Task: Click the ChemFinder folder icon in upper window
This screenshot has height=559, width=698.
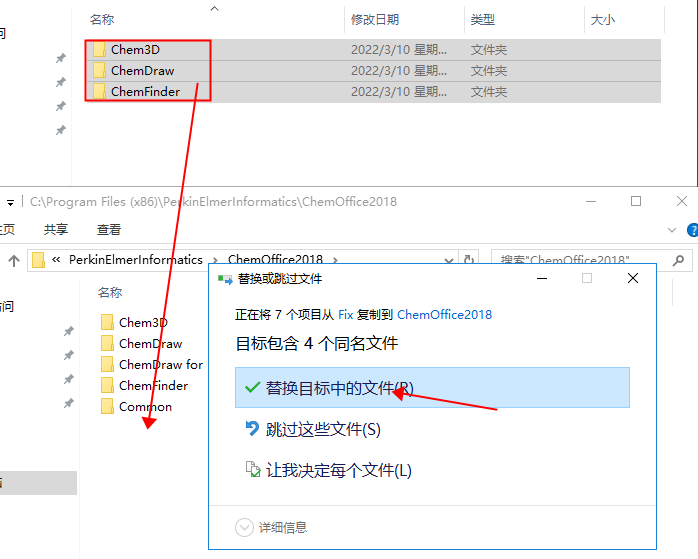Action: coord(99,91)
